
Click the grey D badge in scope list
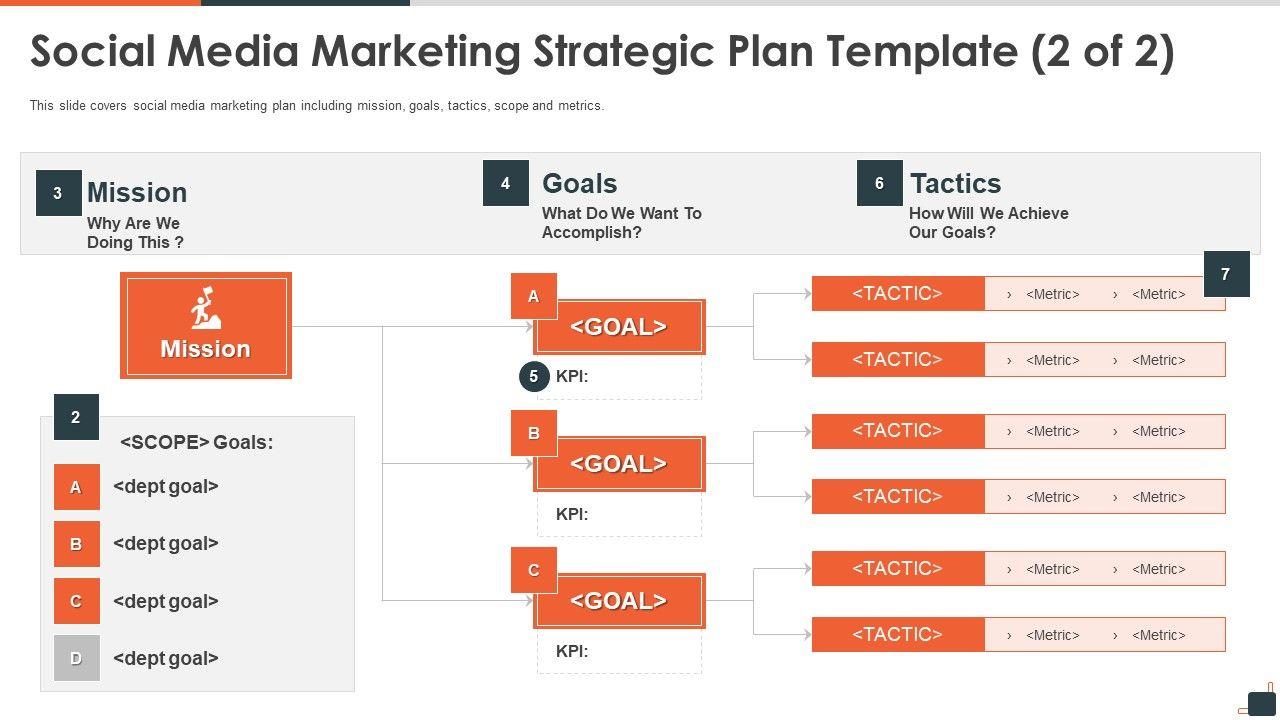[76, 658]
